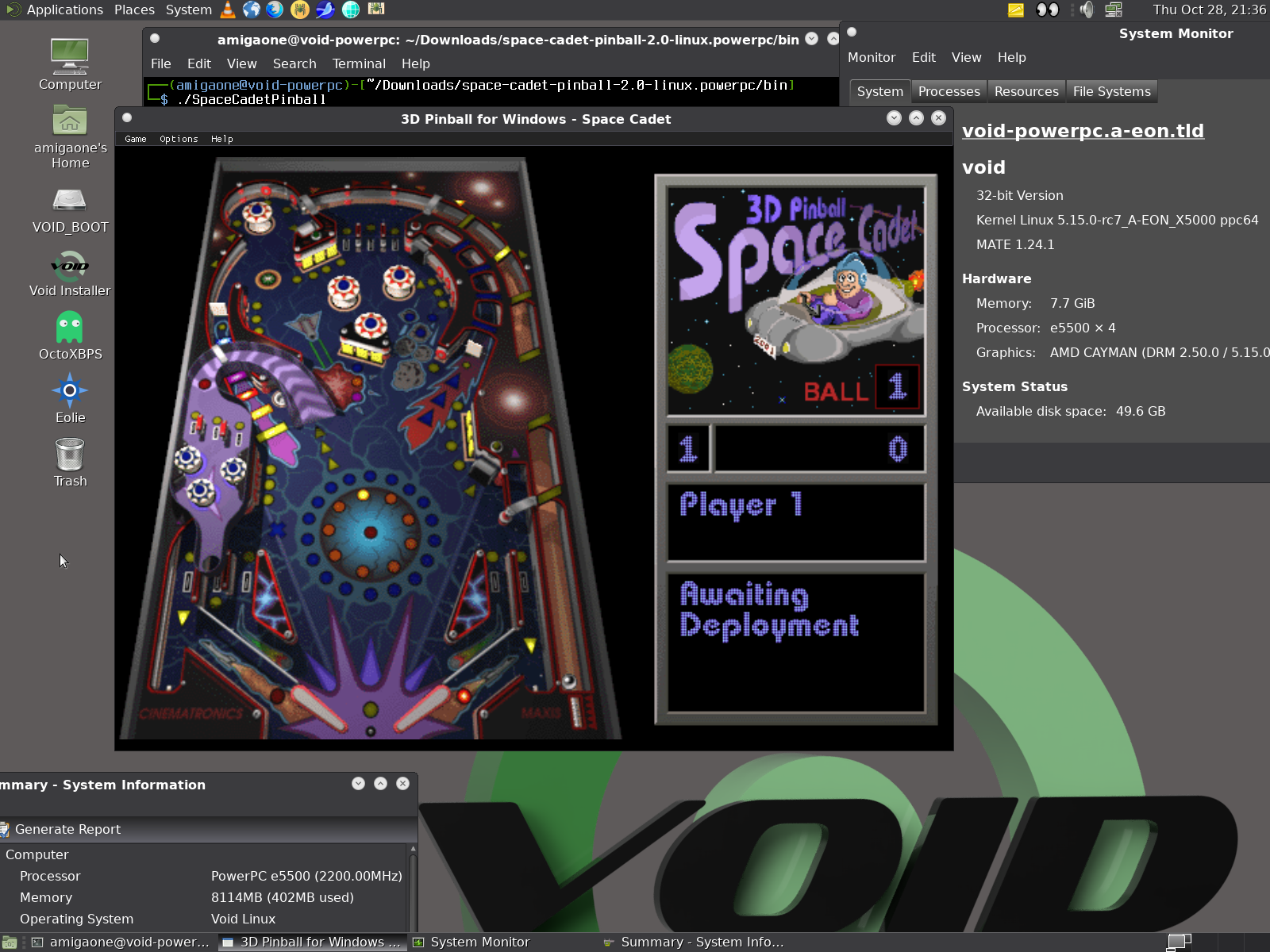Screen dimensions: 1270x952
Task: Open View menu in System Monitor
Action: (x=966, y=57)
